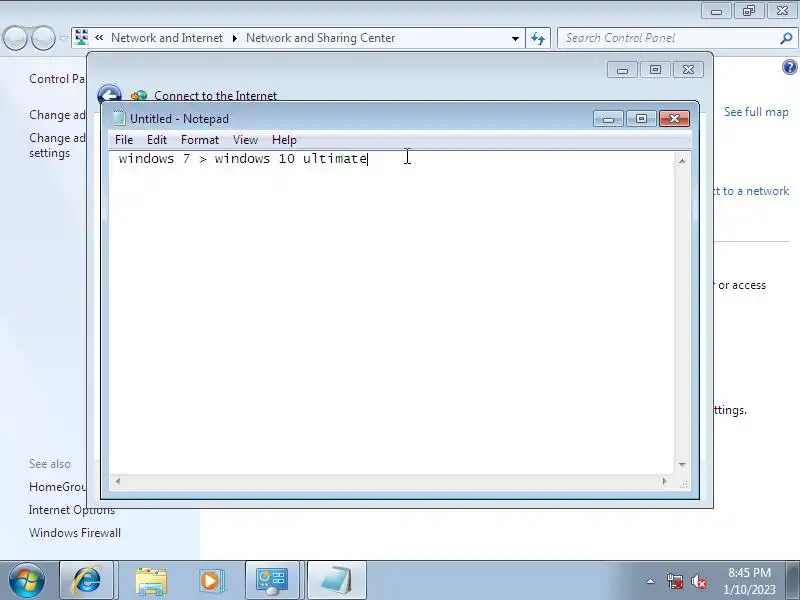
Task: Open the Format menu in Notepad
Action: tap(199, 140)
